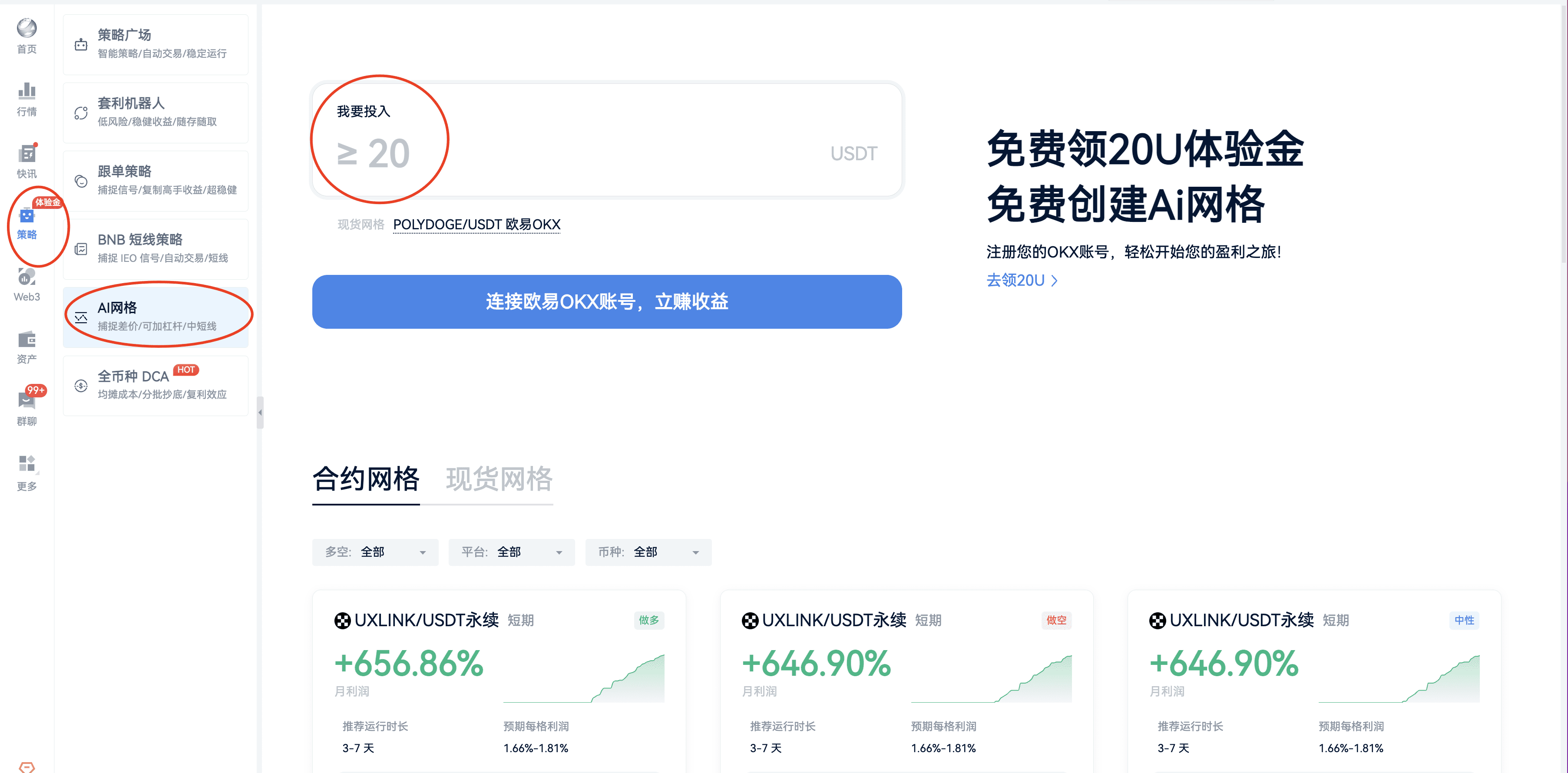Click the 做空 tag on second card

(1056, 620)
